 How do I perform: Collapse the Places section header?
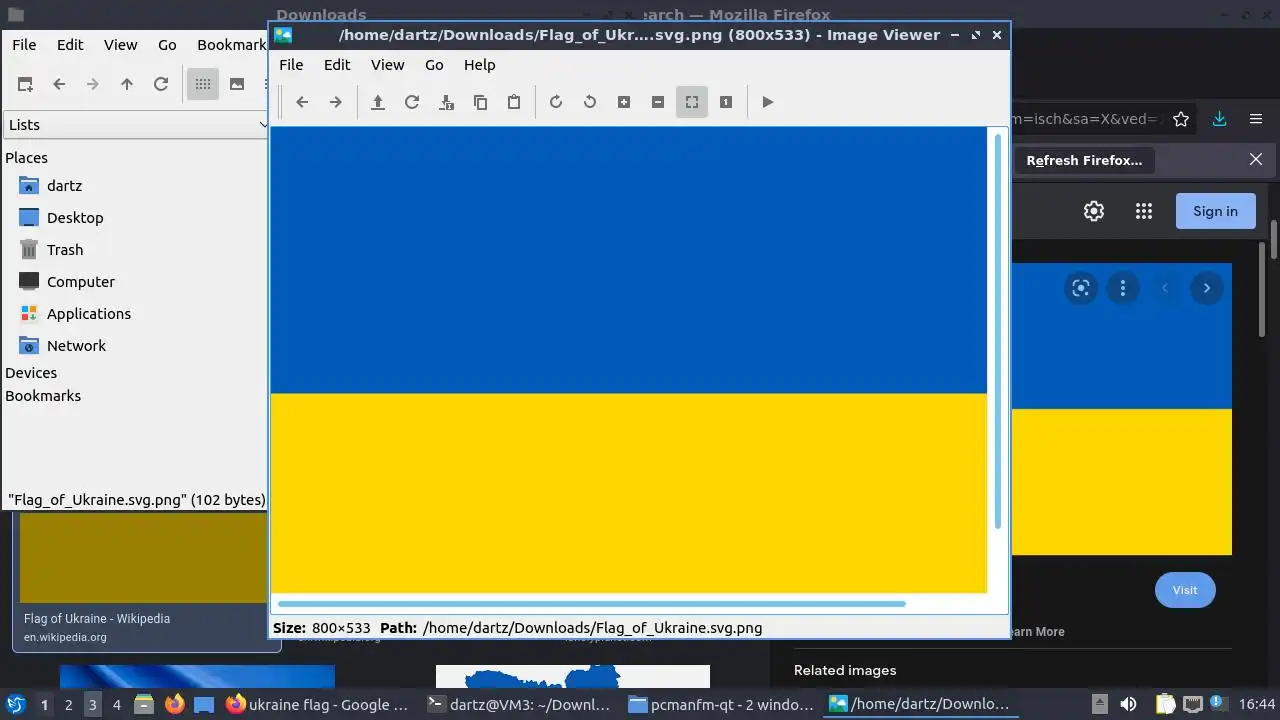point(27,157)
